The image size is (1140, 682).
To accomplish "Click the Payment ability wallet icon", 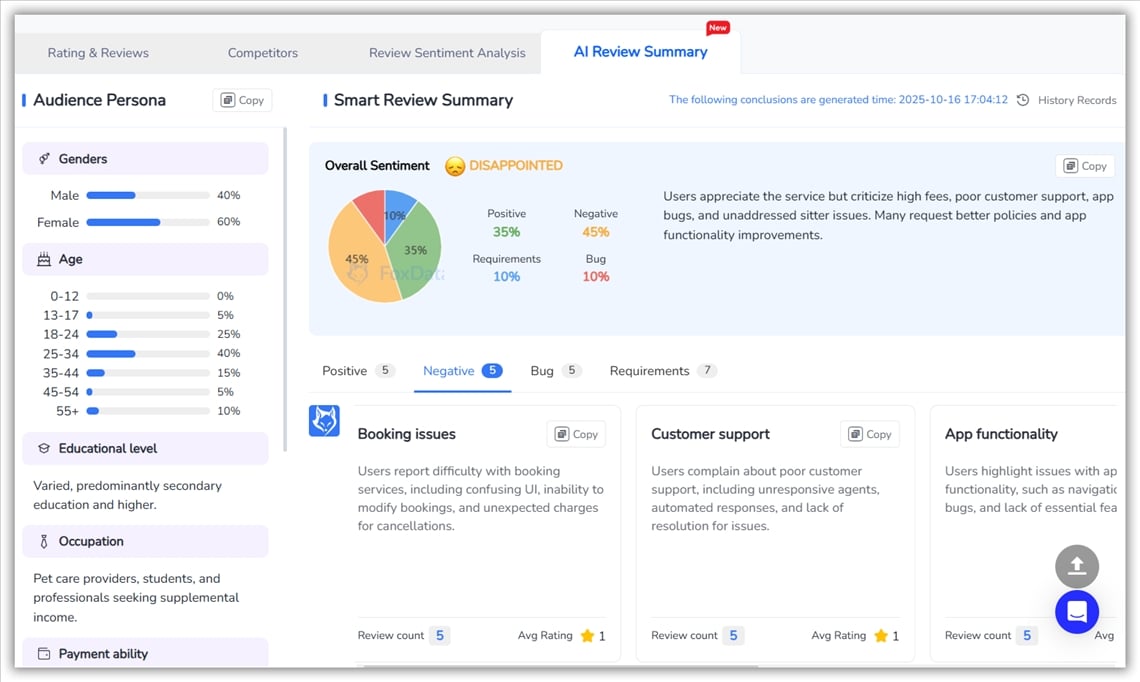I will click(x=44, y=654).
